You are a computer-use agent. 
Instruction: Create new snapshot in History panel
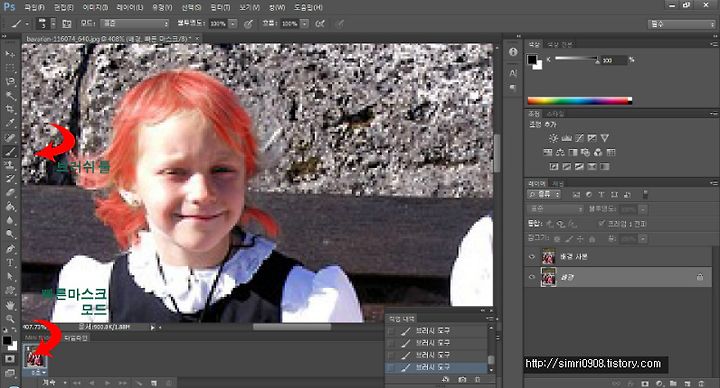(462, 380)
